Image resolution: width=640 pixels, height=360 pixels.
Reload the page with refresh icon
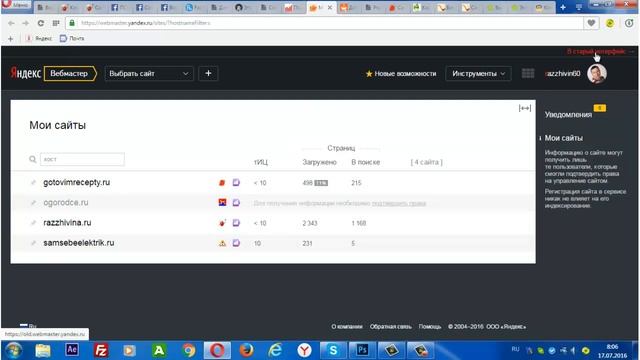click(x=40, y=23)
